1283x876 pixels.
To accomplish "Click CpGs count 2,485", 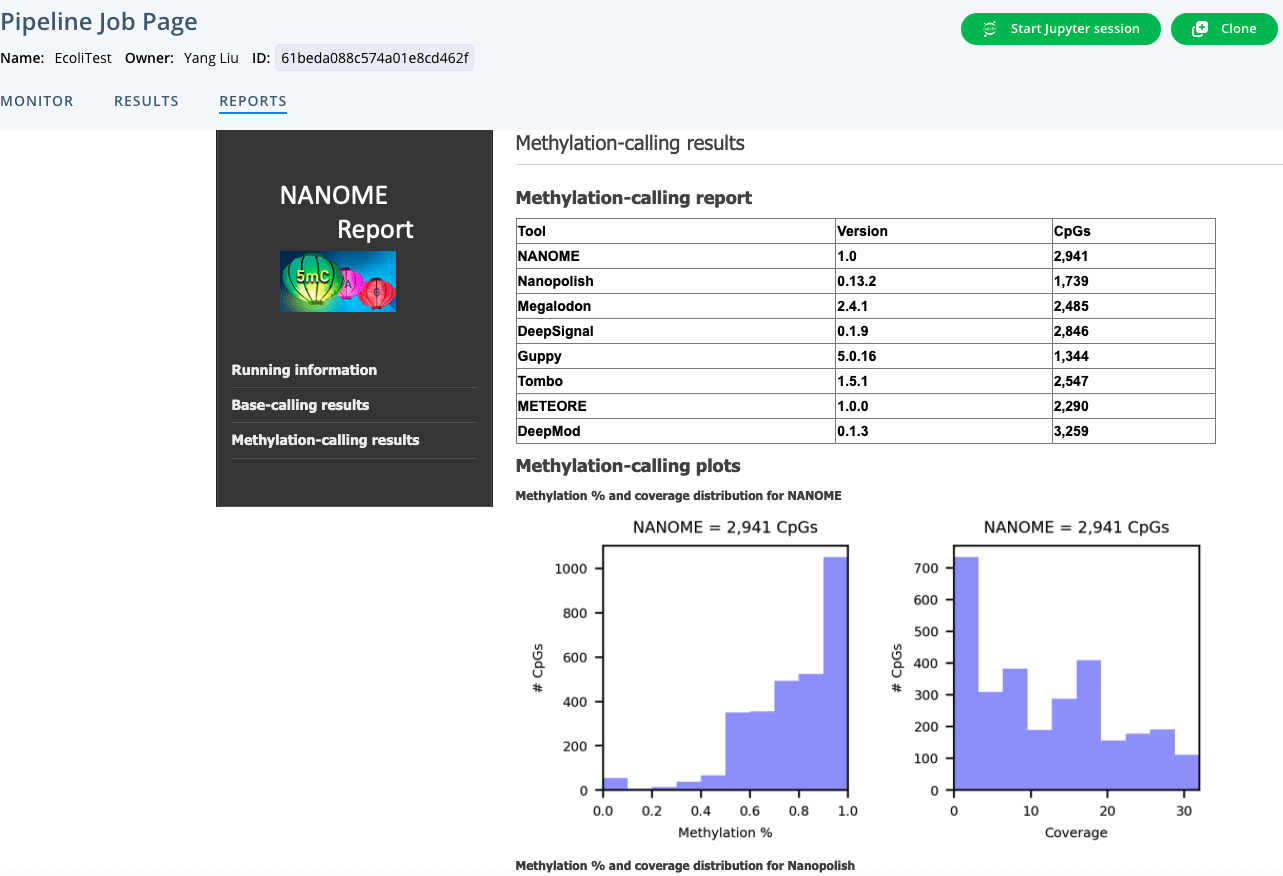I will (x=1071, y=306).
